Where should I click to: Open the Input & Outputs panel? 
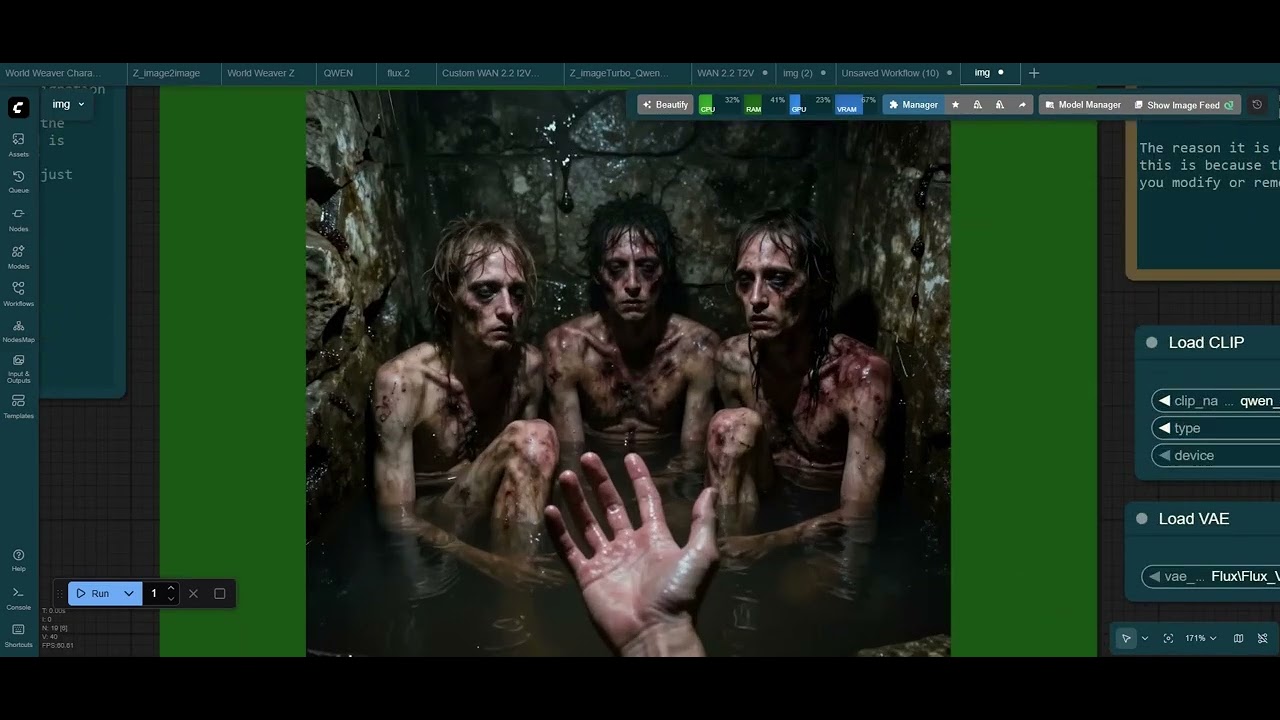coord(18,368)
